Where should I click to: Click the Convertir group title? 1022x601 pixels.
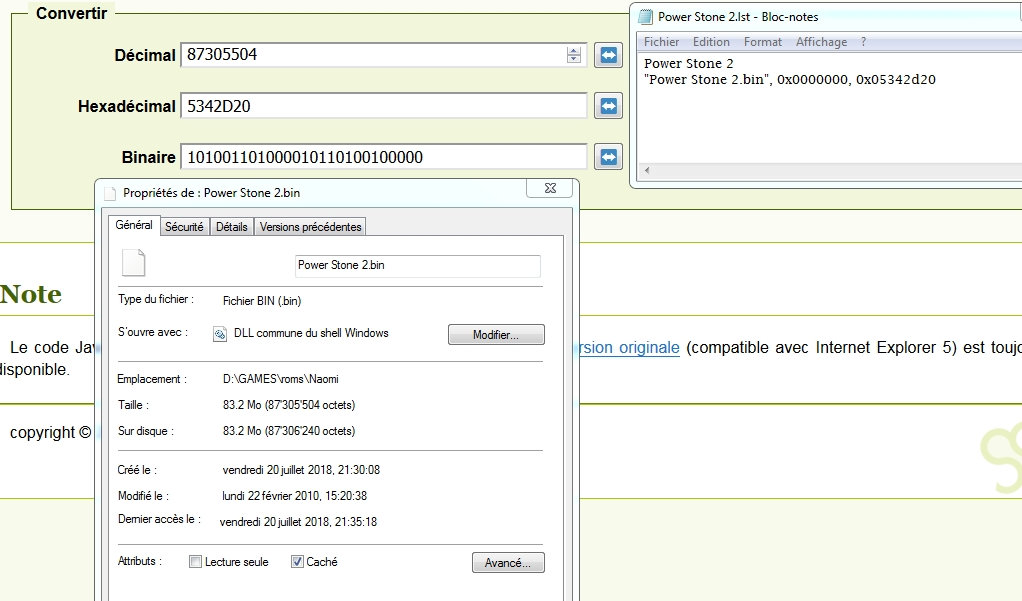point(71,13)
